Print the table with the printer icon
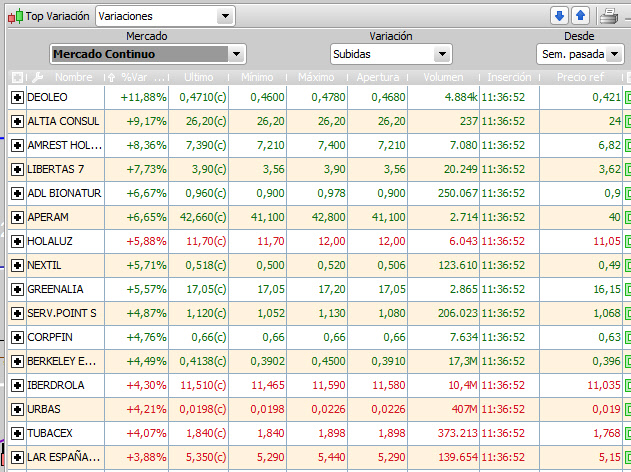Viewport: 631px width, 472px height. tap(608, 16)
